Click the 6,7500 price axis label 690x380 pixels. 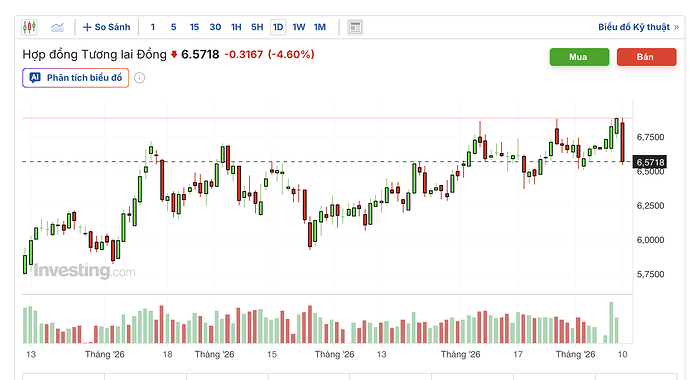click(x=650, y=137)
